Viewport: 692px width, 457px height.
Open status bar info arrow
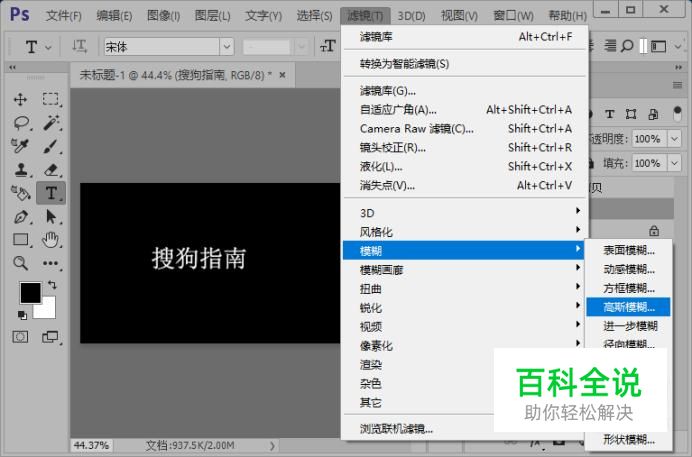pyautogui.click(x=272, y=446)
